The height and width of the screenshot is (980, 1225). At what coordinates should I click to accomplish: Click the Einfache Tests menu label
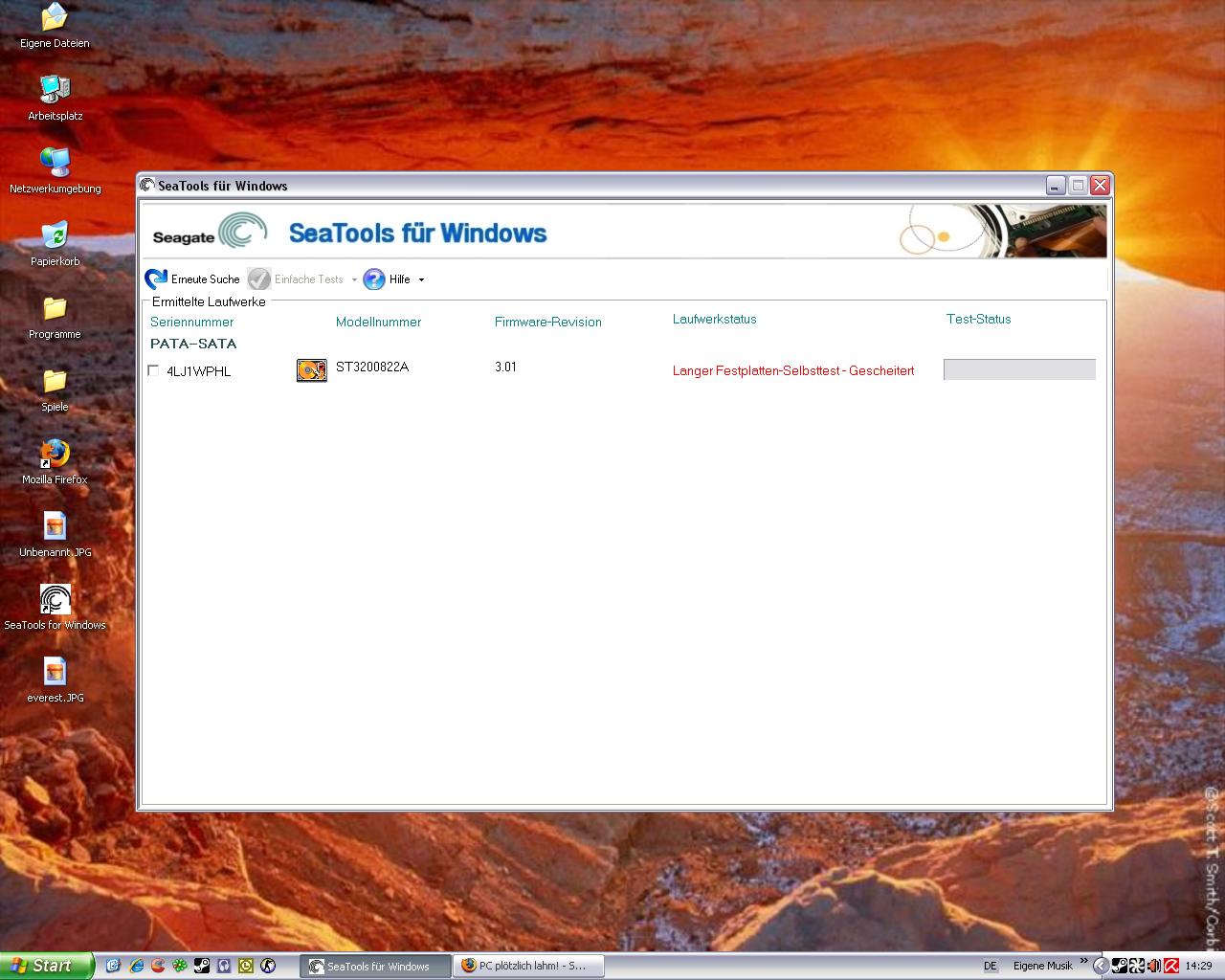[308, 279]
